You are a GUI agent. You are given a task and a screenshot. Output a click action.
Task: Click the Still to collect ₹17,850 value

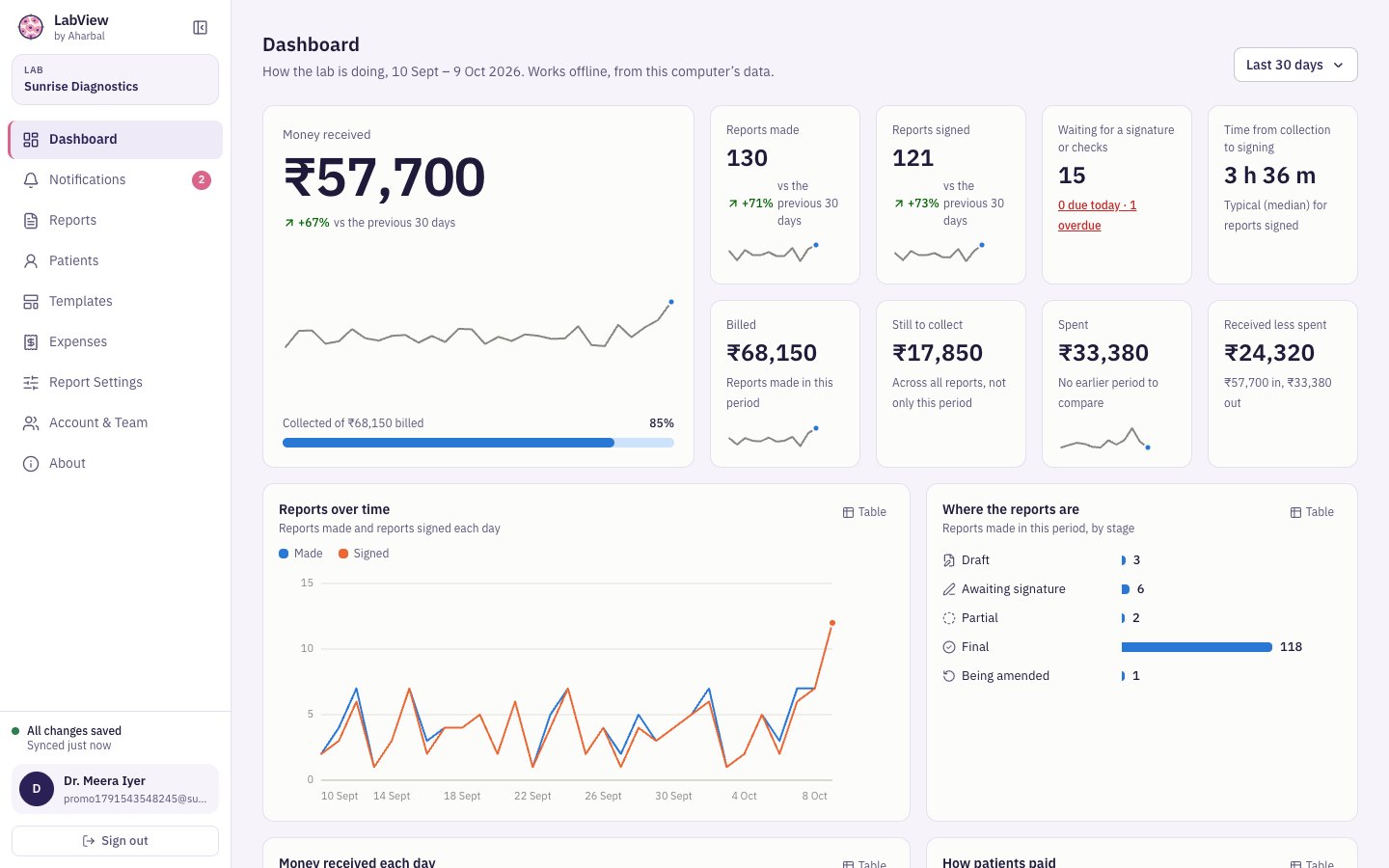938,353
